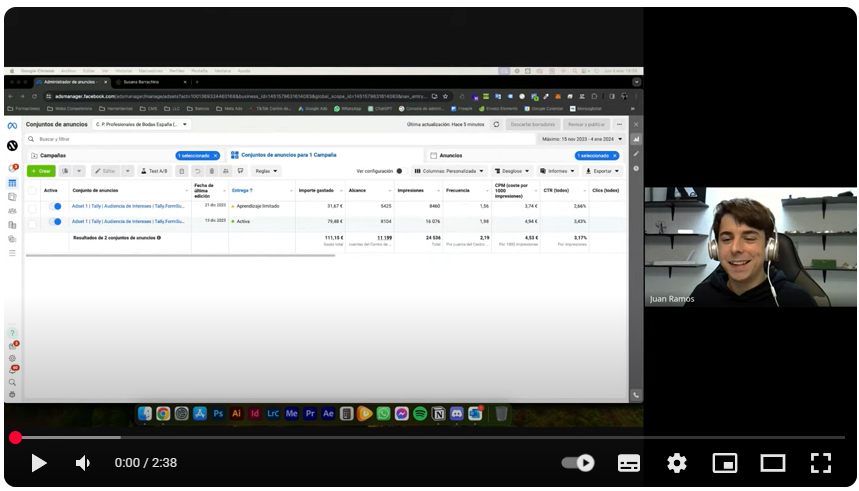Toggle the autoplay switch

point(578,463)
